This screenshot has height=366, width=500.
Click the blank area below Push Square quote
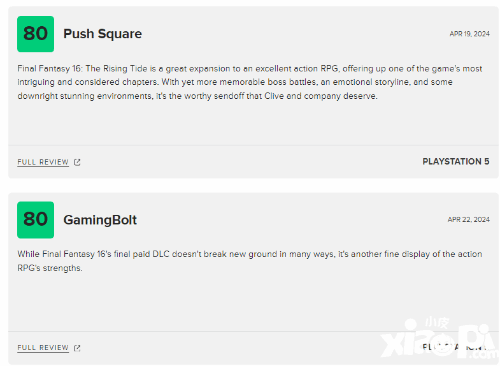(x=253, y=123)
